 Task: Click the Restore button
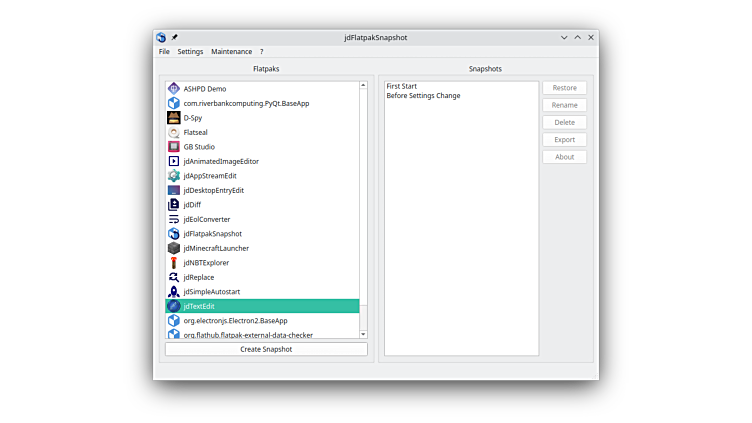click(x=564, y=88)
